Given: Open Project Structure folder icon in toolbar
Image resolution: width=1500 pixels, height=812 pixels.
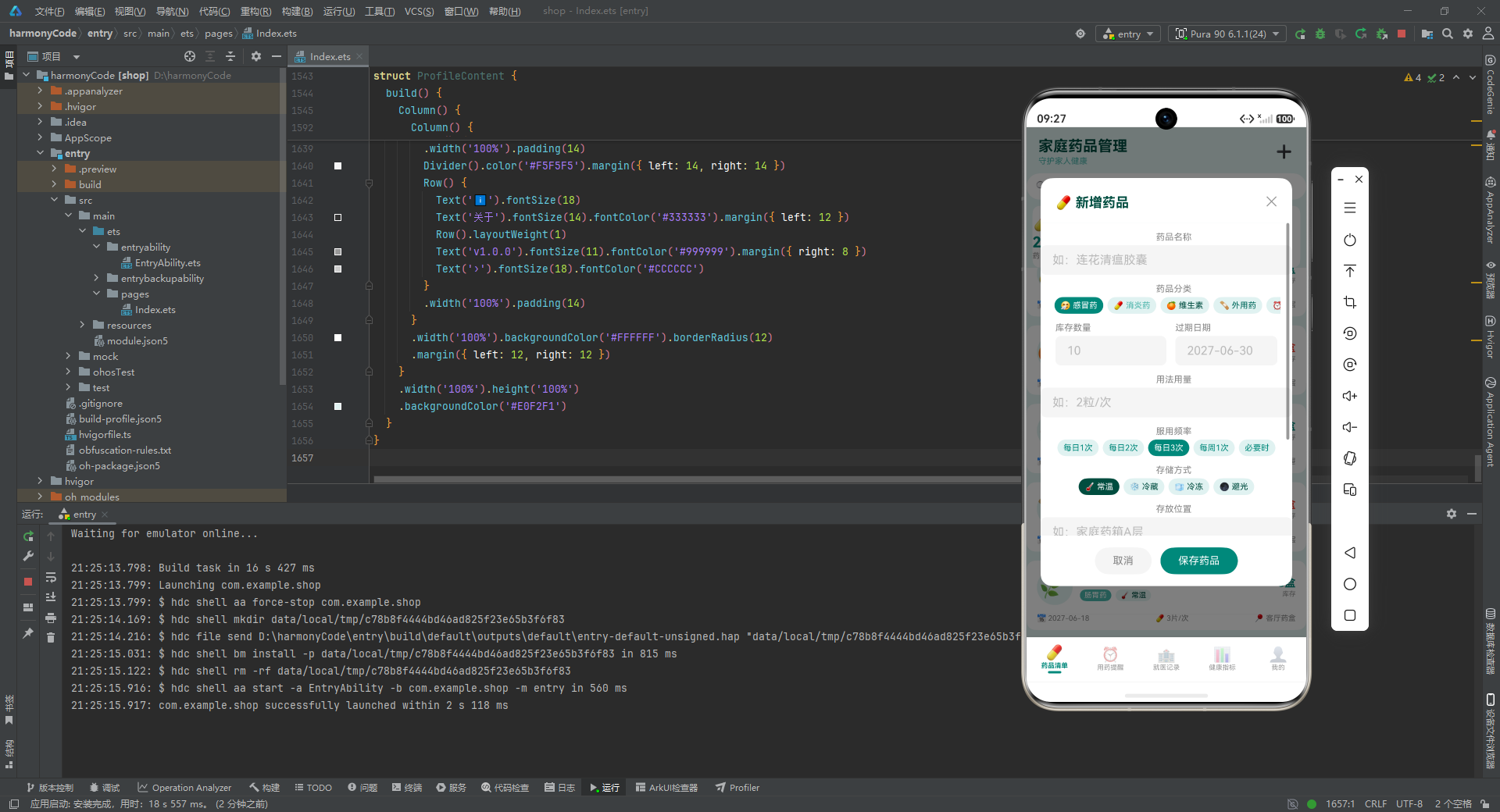Looking at the screenshot, I should [1427, 34].
